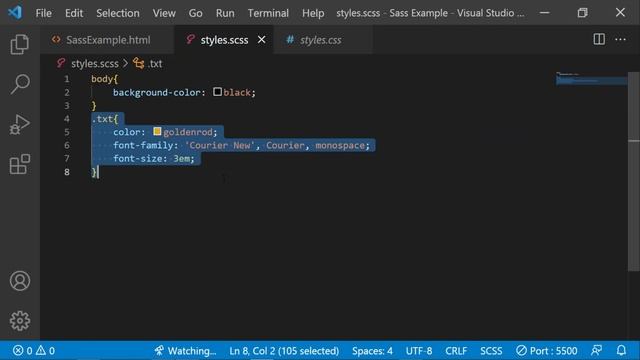Select the styles.scss tab
This screenshot has width=640, height=360.
(224, 40)
